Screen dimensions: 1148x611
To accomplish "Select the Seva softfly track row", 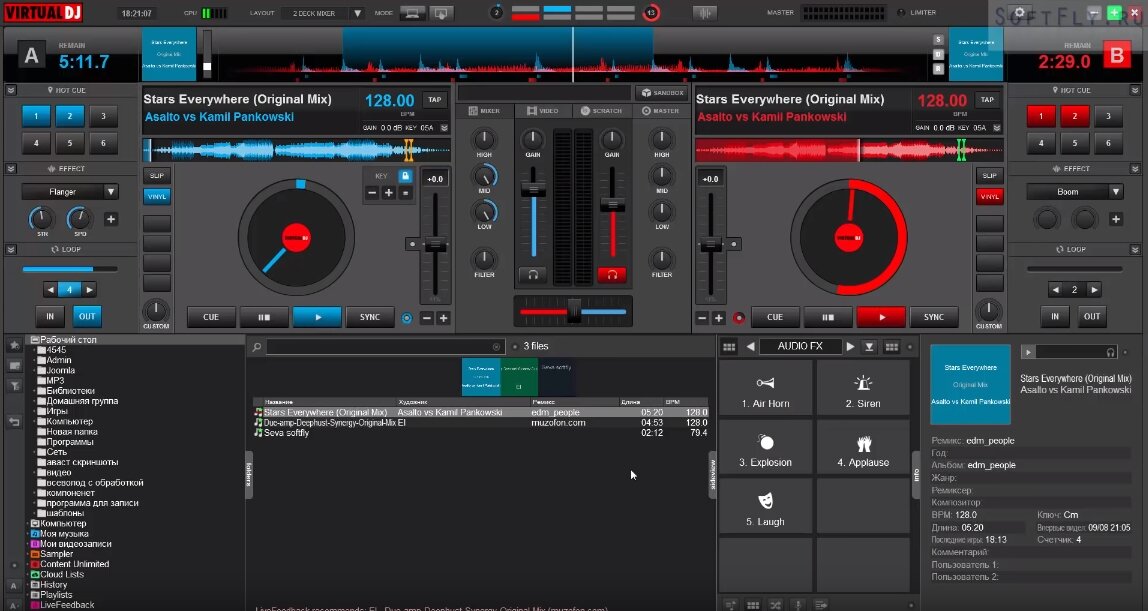I will 482,433.
